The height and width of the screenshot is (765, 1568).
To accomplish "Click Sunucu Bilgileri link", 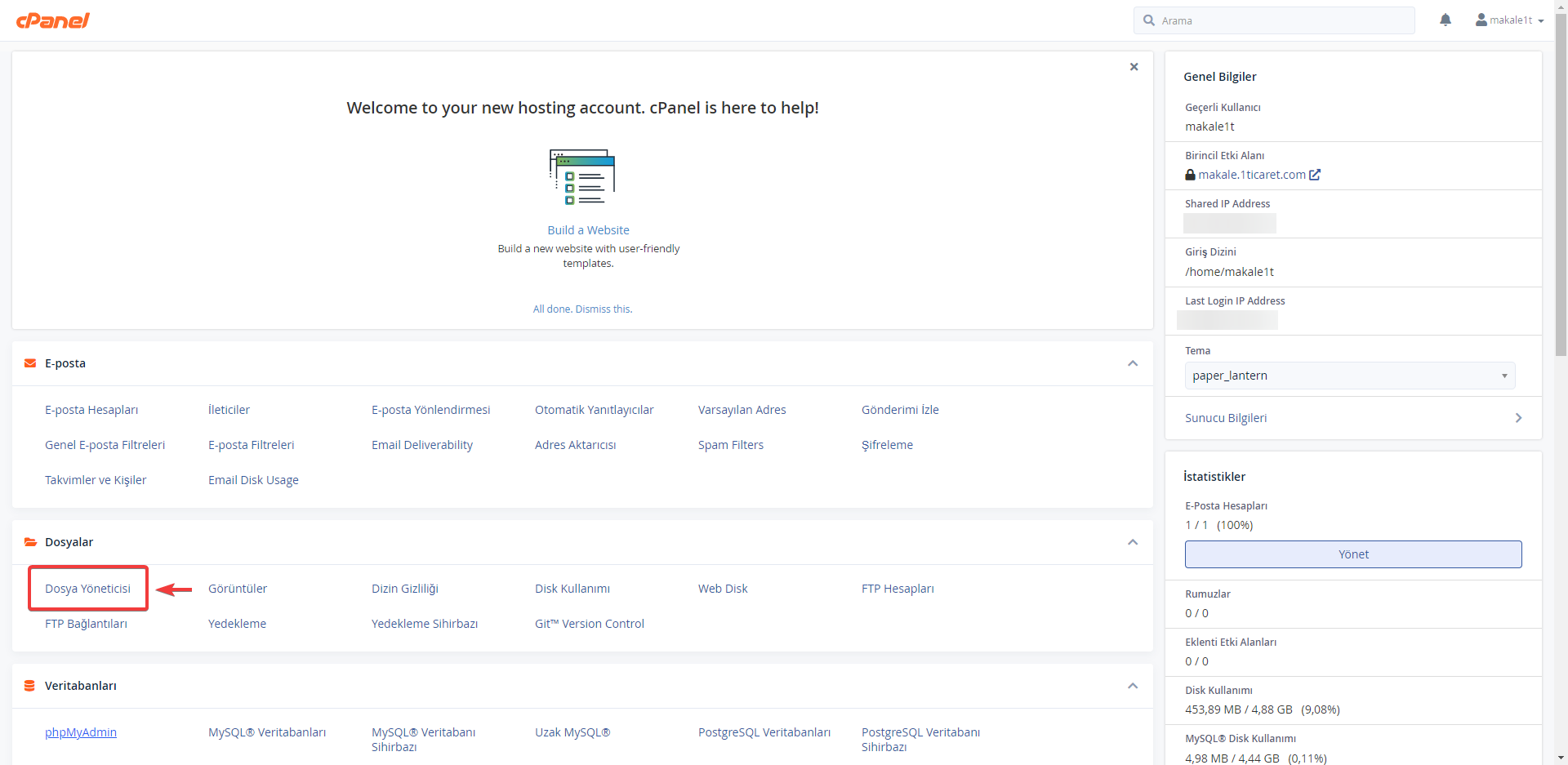I will point(1226,418).
